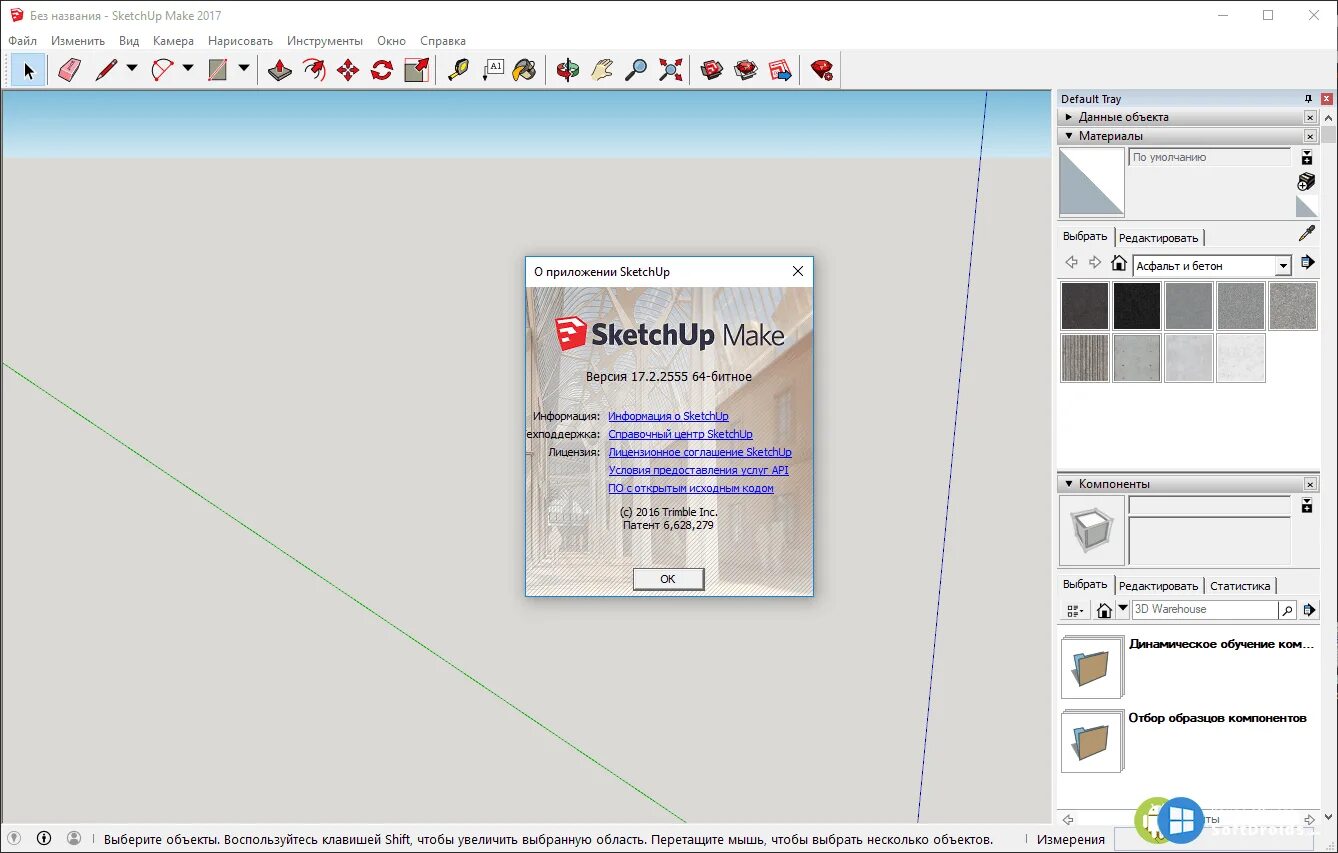Open the Arc tool dropdown arrow

[187, 69]
